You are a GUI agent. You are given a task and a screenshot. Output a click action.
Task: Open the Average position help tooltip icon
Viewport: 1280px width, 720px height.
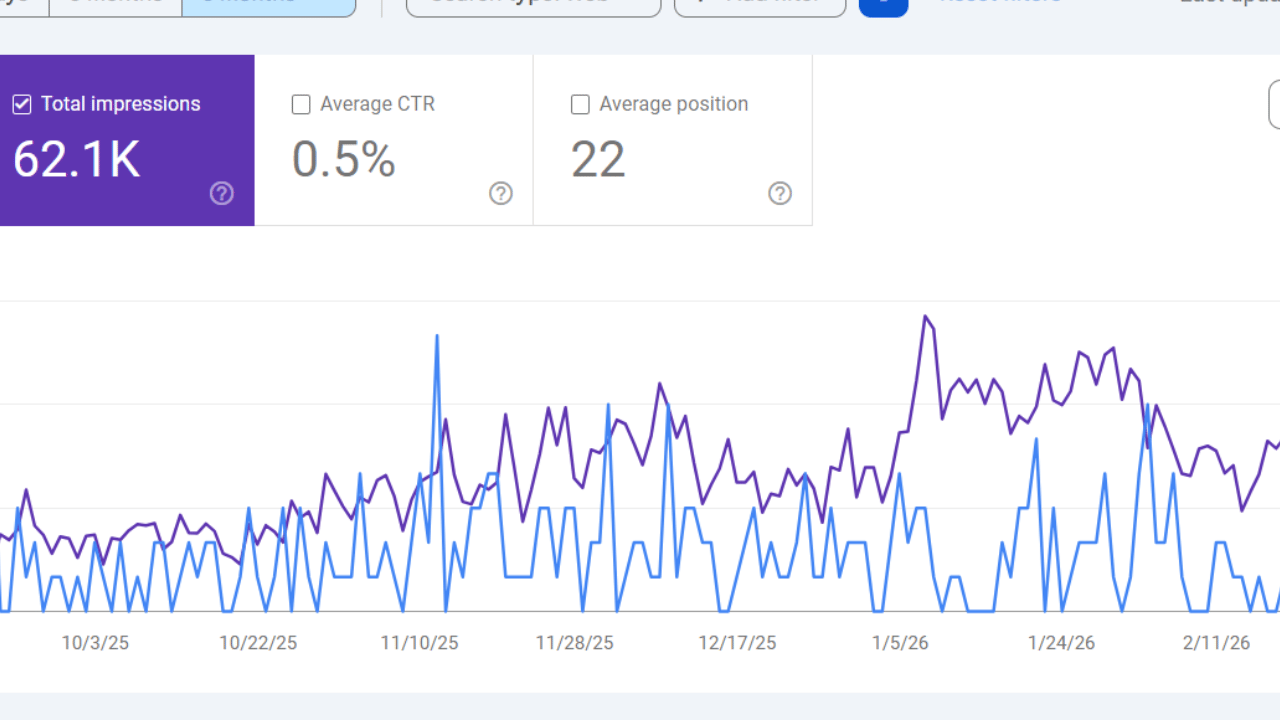(780, 194)
